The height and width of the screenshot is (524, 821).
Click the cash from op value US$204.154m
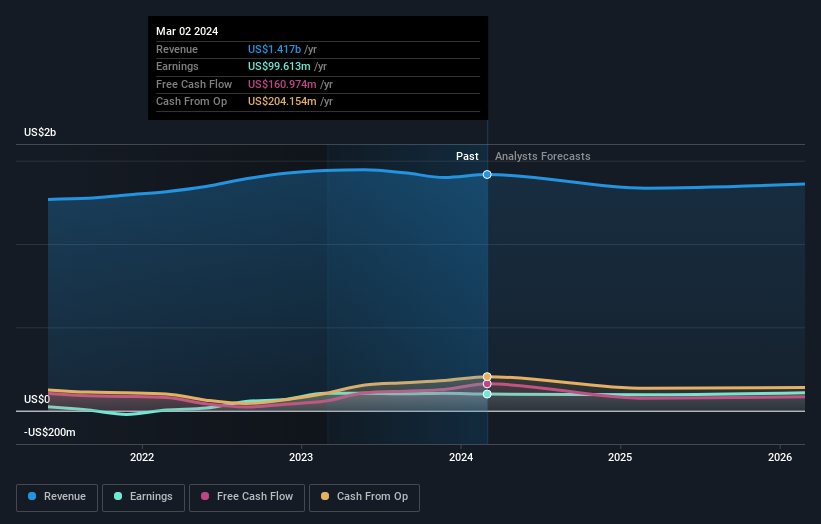click(282, 102)
